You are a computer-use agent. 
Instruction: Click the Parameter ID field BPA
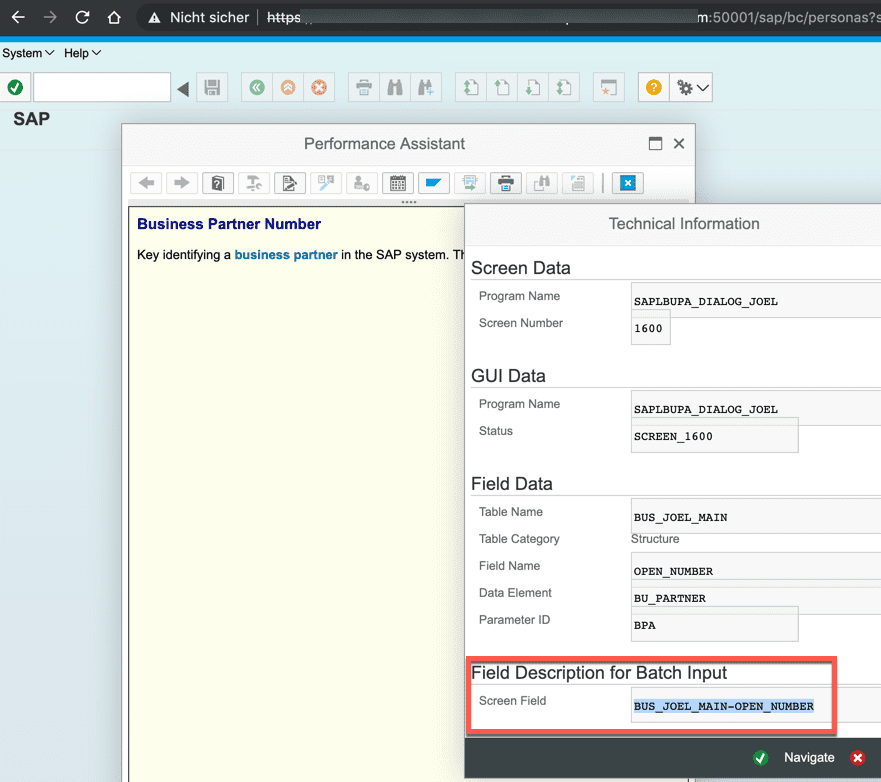tap(714, 624)
